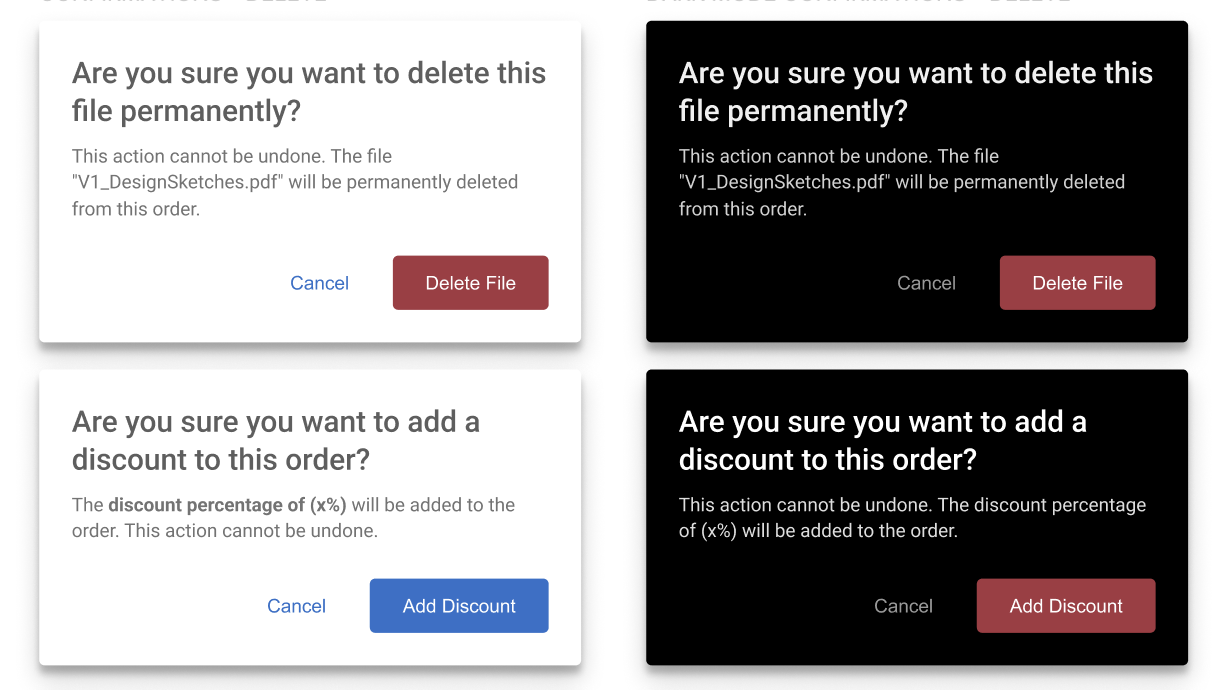
Task: Click Delete File in the dark dialog
Action: pos(1078,283)
